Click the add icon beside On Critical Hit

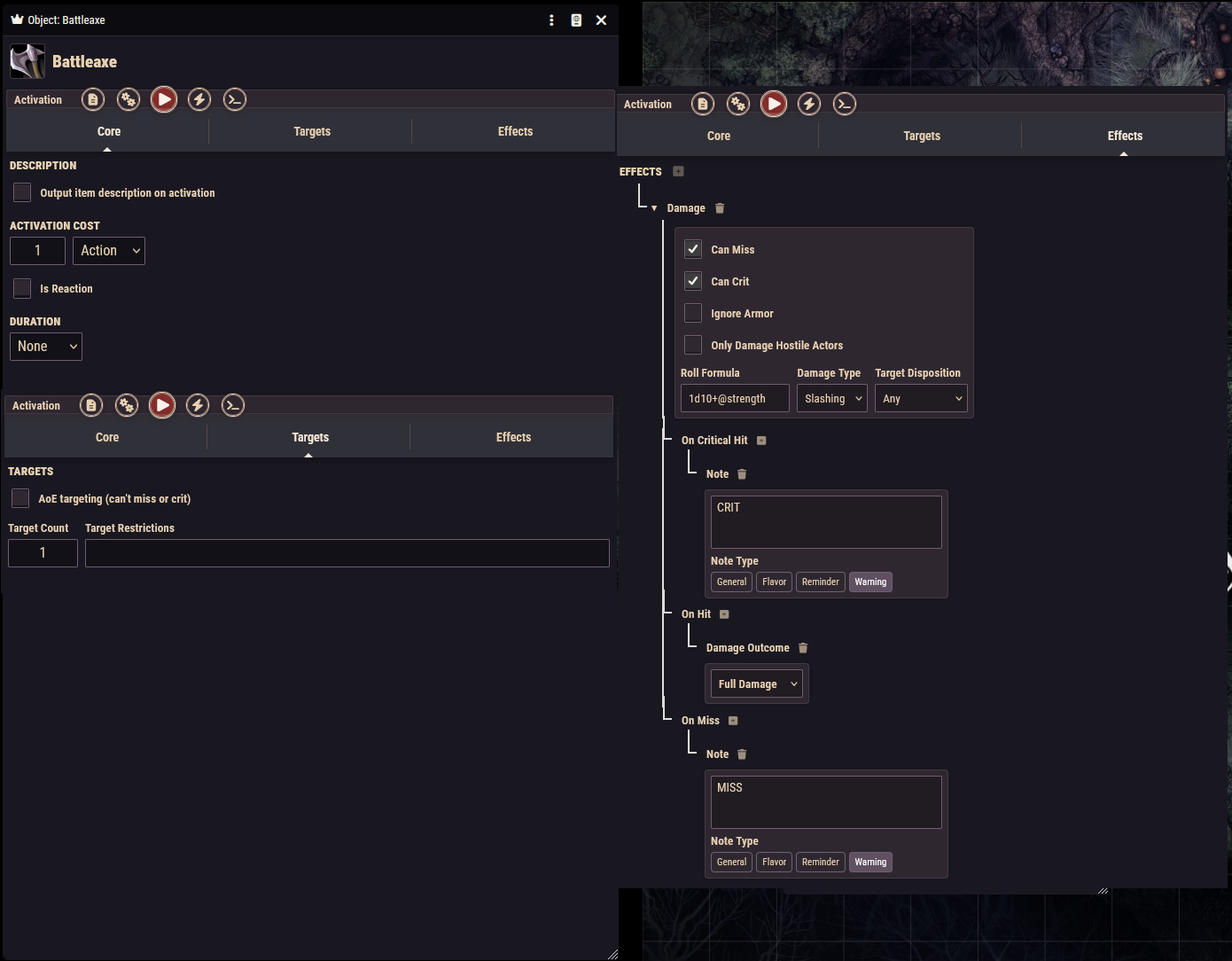tap(761, 441)
